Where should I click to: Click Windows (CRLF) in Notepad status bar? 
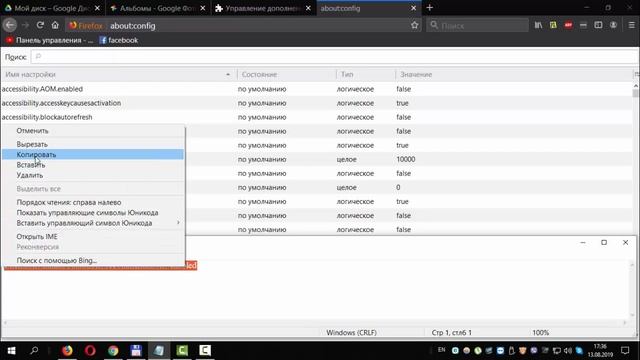[351, 333]
